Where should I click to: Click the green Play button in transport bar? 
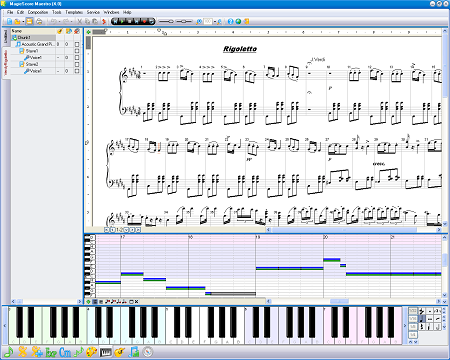click(122, 21)
